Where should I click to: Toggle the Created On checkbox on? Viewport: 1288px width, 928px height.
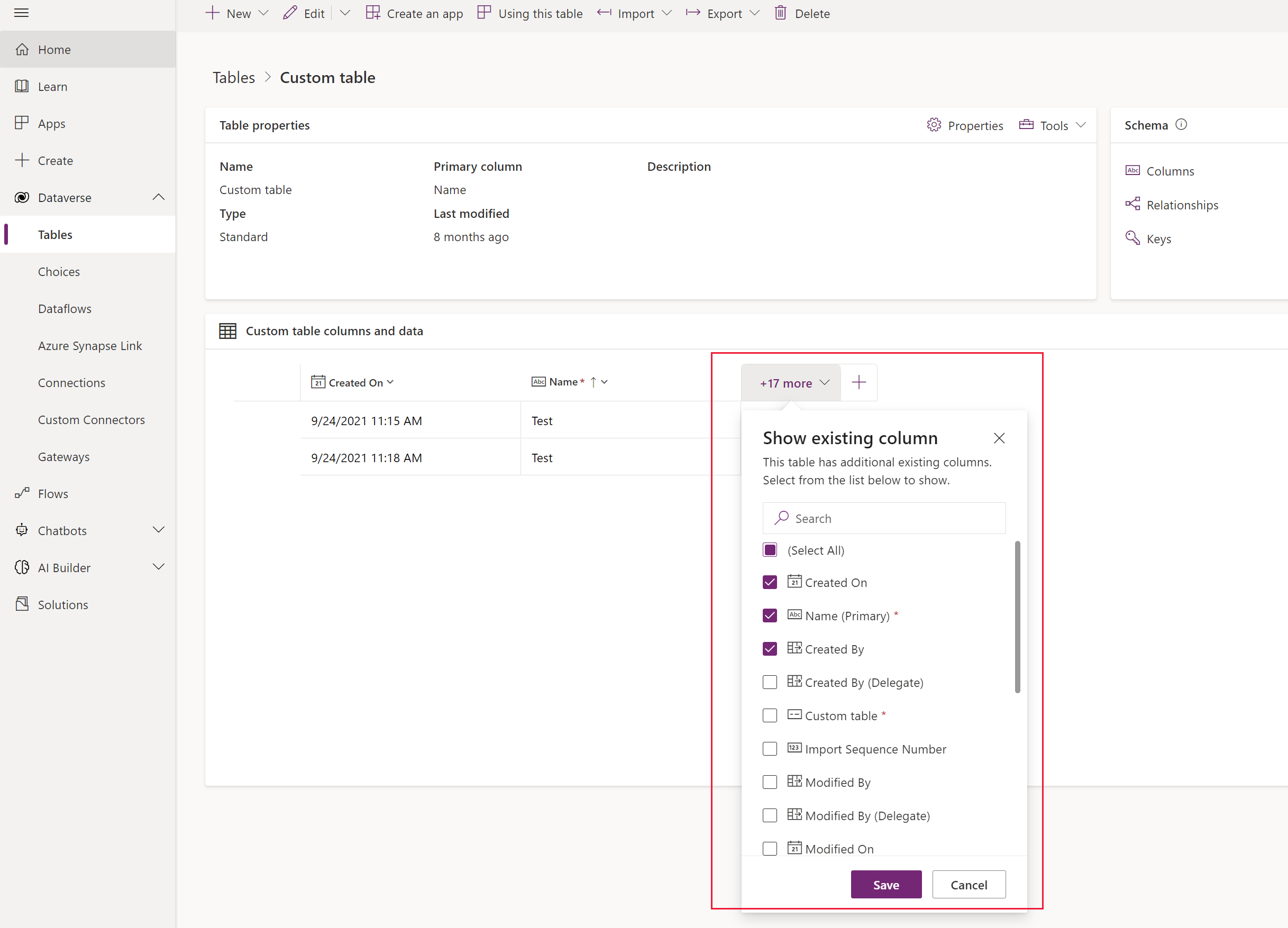coord(770,583)
